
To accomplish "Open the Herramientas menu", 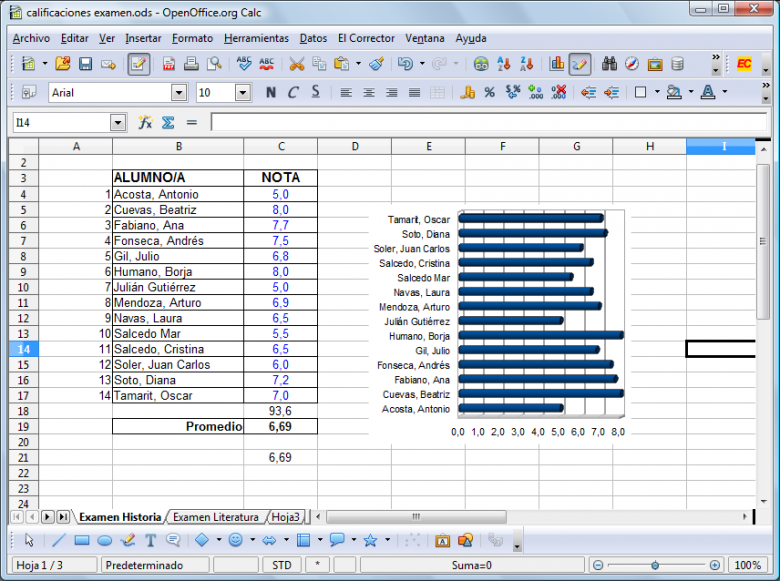I will point(256,38).
